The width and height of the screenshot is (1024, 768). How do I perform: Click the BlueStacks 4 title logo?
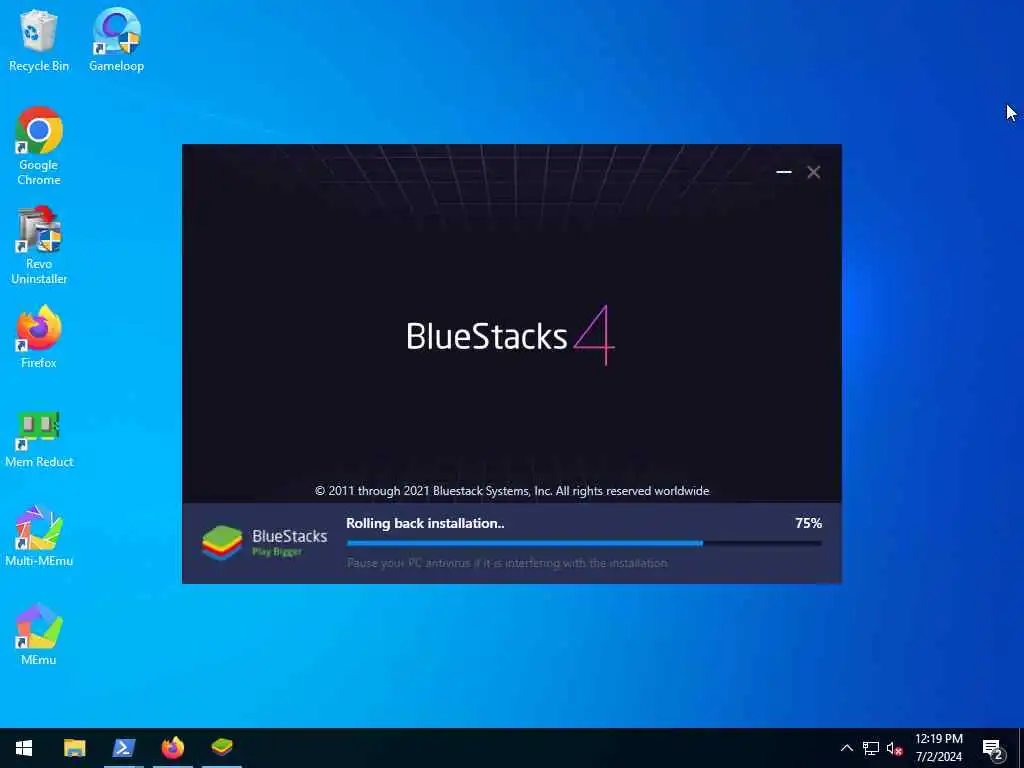(x=511, y=336)
